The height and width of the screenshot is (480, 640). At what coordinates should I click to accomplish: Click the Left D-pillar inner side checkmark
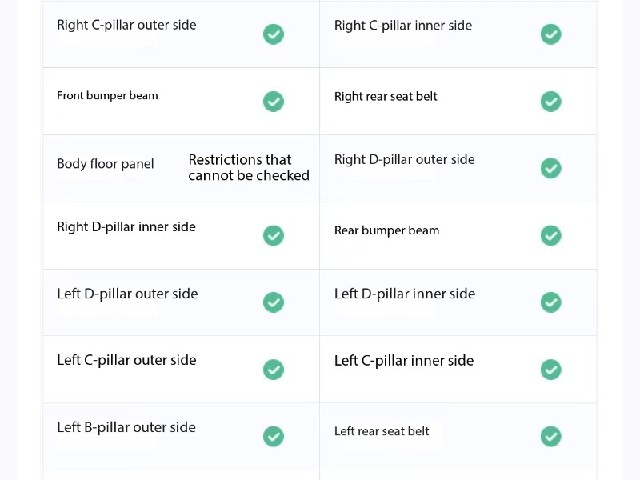[x=551, y=302]
